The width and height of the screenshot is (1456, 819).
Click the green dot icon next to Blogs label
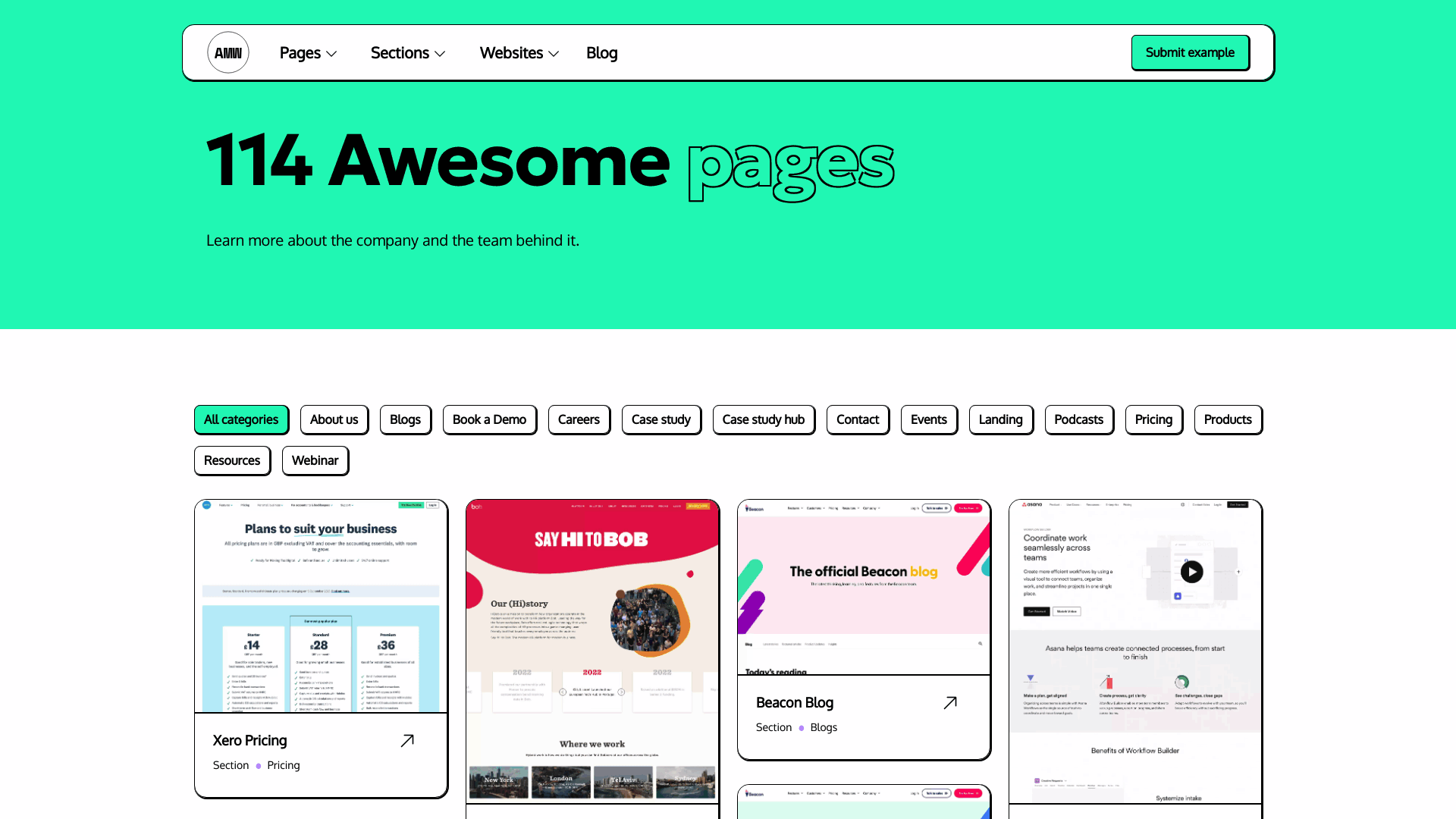[801, 727]
